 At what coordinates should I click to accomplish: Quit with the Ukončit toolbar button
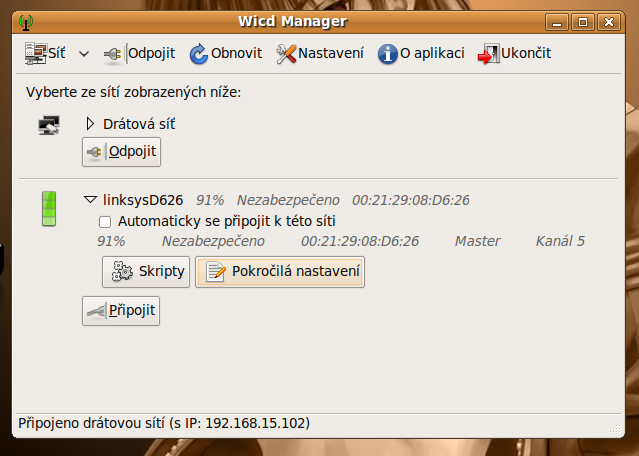[x=514, y=53]
